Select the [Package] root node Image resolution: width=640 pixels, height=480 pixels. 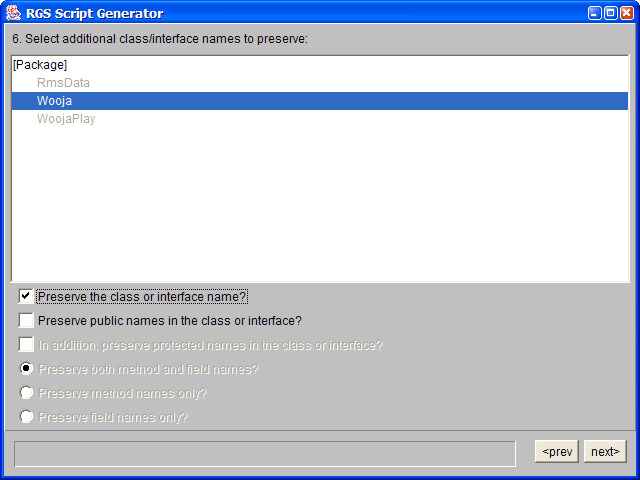(x=40, y=64)
